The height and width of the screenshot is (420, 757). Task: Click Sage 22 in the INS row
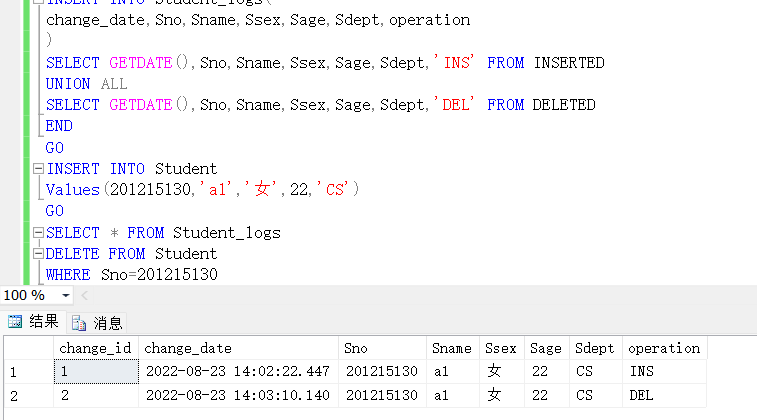pyautogui.click(x=547, y=371)
